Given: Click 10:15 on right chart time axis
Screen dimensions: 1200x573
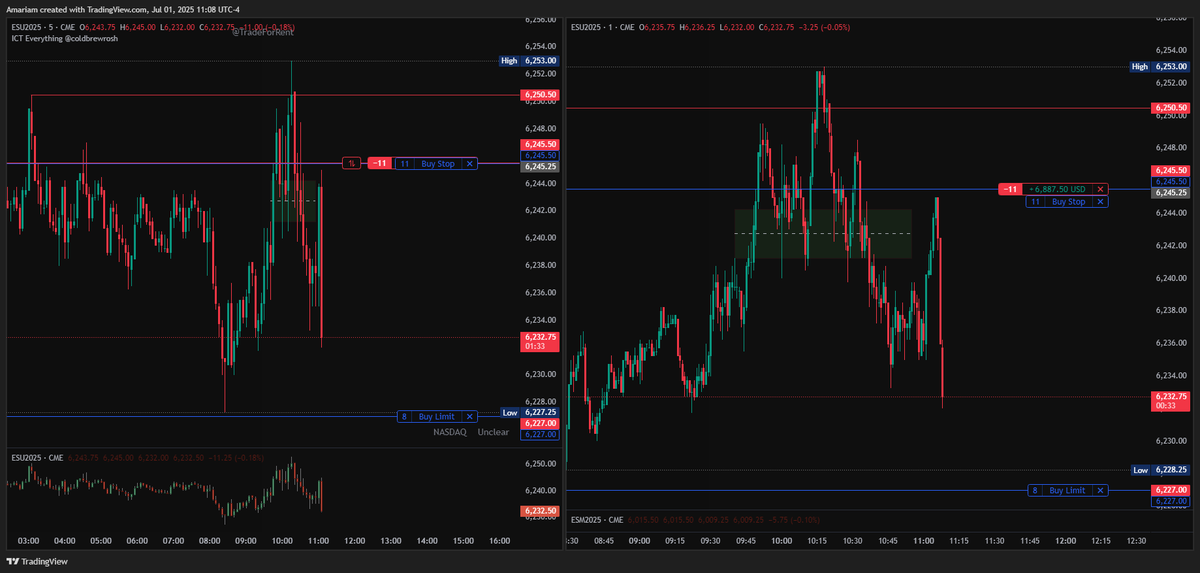Looking at the screenshot, I should (x=817, y=541).
